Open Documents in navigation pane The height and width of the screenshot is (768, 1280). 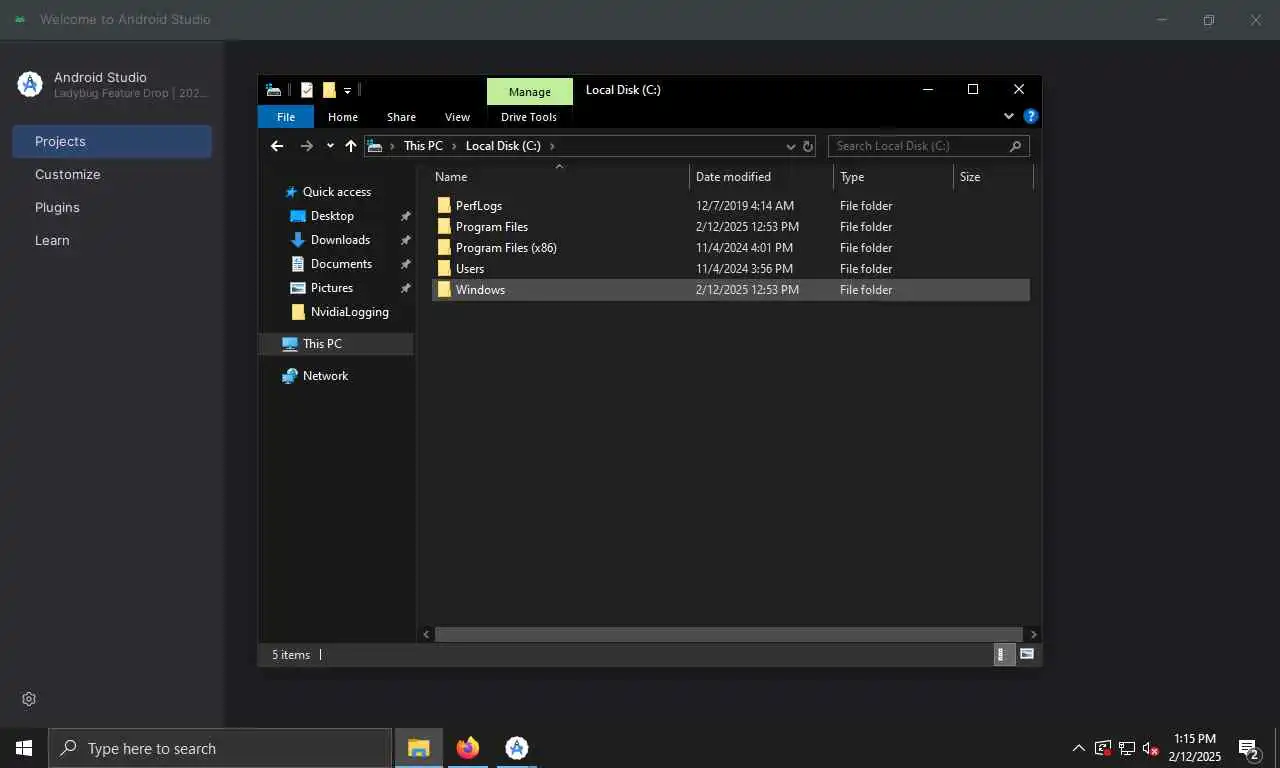click(x=341, y=264)
